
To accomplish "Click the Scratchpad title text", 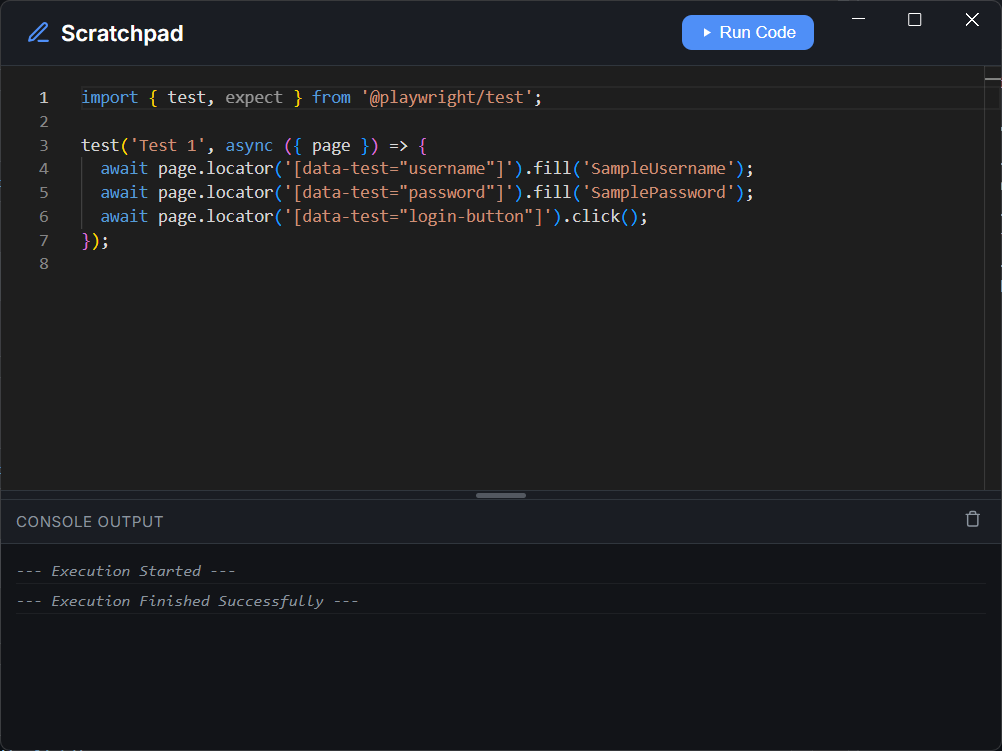I will pyautogui.click(x=122, y=33).
